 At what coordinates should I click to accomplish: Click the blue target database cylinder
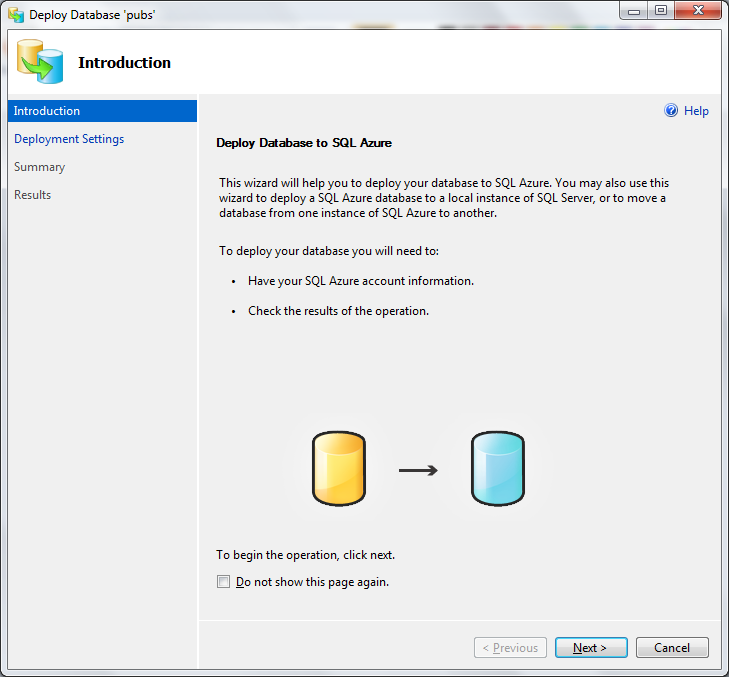pos(498,468)
